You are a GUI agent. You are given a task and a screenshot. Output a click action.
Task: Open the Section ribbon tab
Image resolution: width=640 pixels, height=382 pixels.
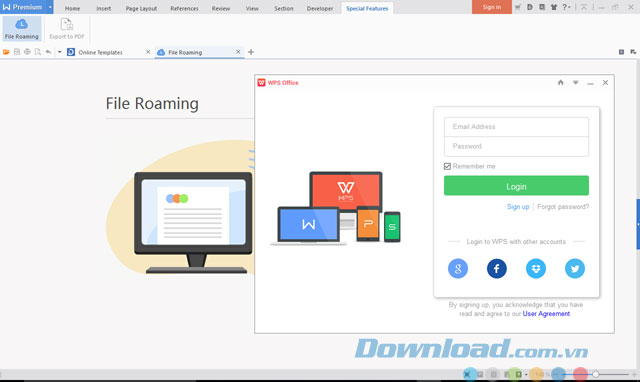[x=284, y=8]
